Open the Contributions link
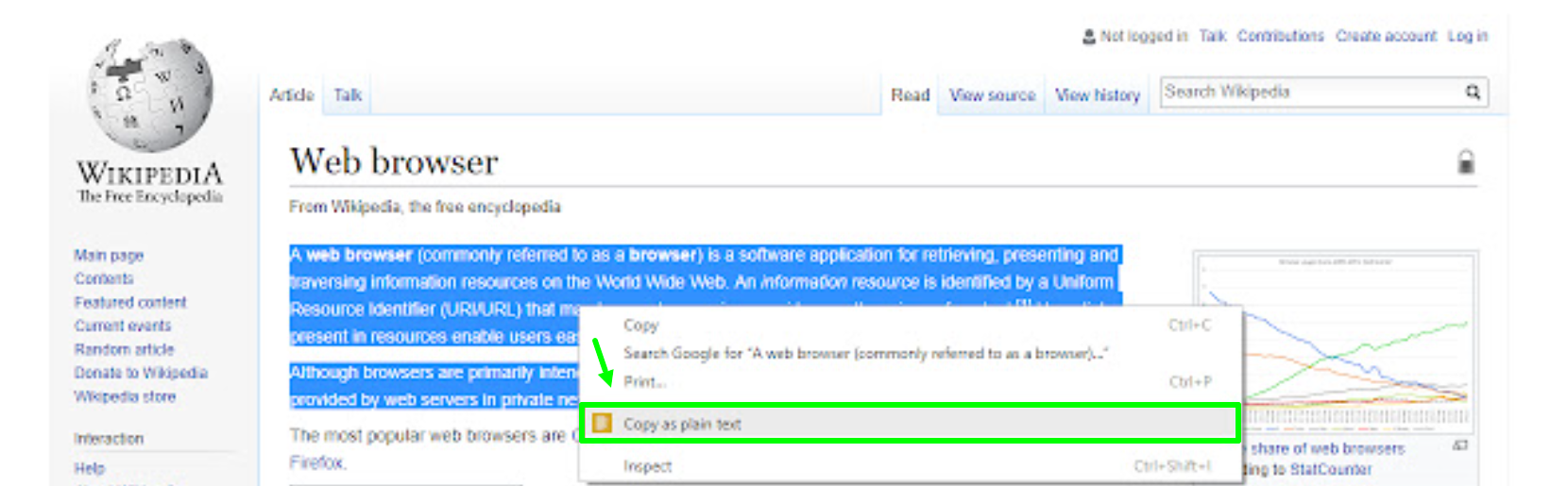The image size is (1568, 486). tap(1281, 36)
